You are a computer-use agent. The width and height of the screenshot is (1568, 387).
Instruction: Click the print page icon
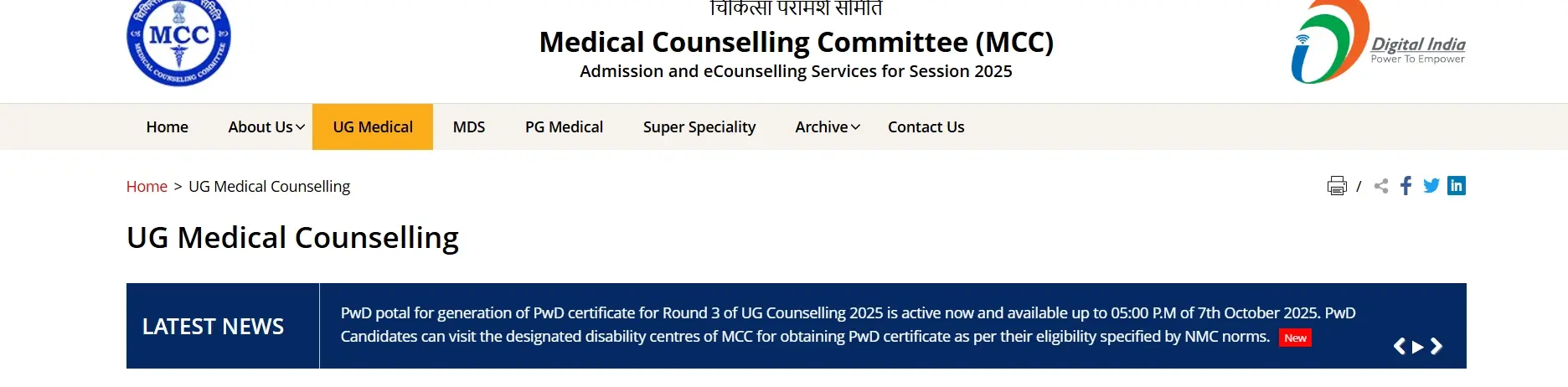coord(1337,186)
